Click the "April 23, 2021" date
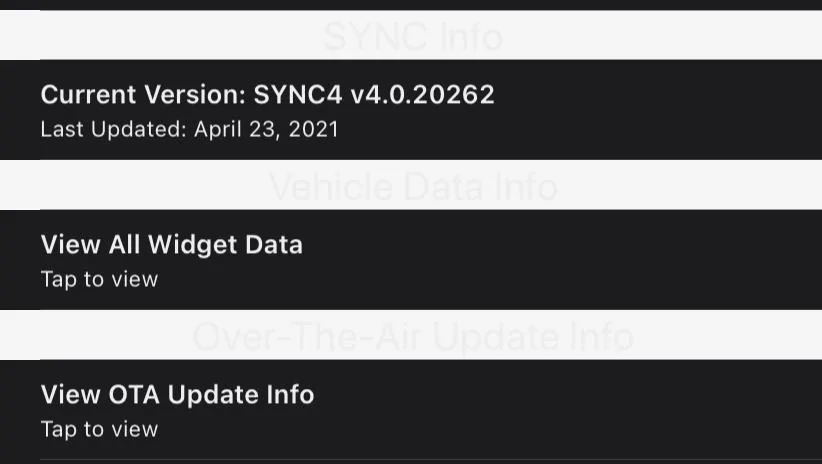This screenshot has height=464, width=822. coord(266,130)
